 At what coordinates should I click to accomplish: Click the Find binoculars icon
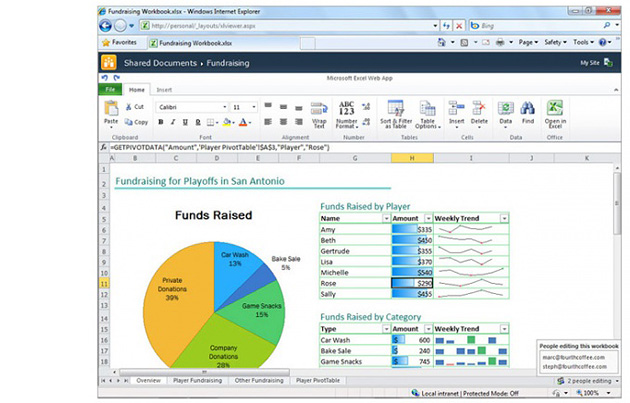coord(527,111)
